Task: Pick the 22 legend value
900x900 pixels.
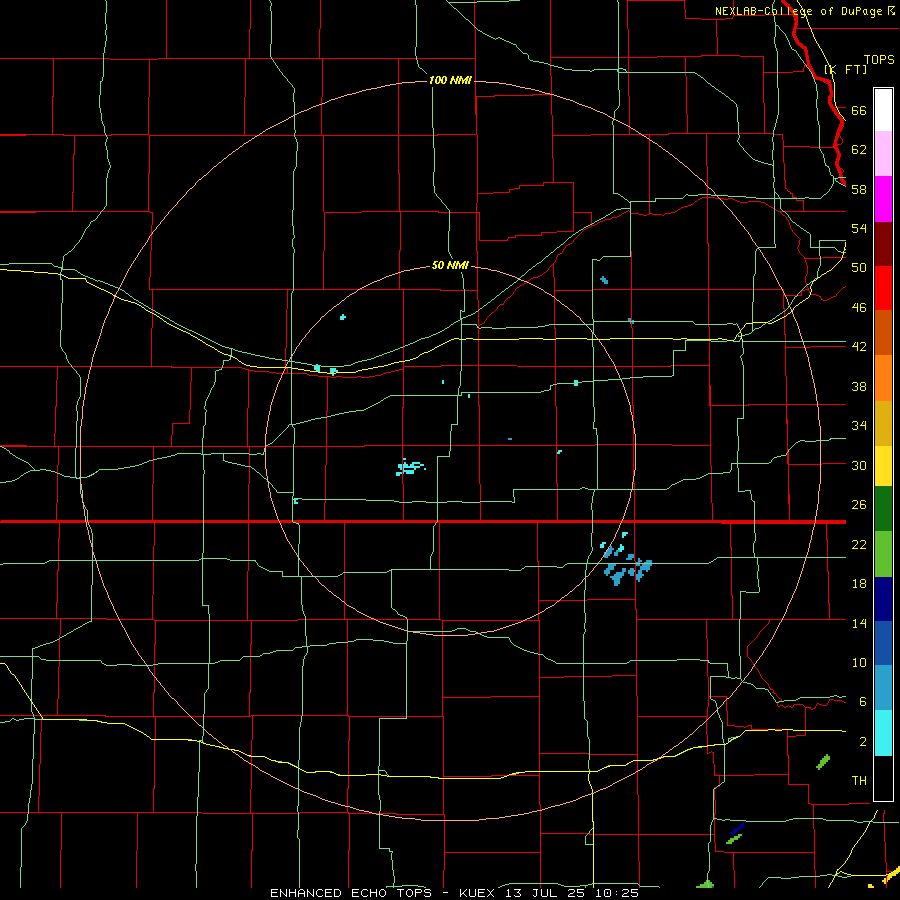Action: tap(859, 544)
